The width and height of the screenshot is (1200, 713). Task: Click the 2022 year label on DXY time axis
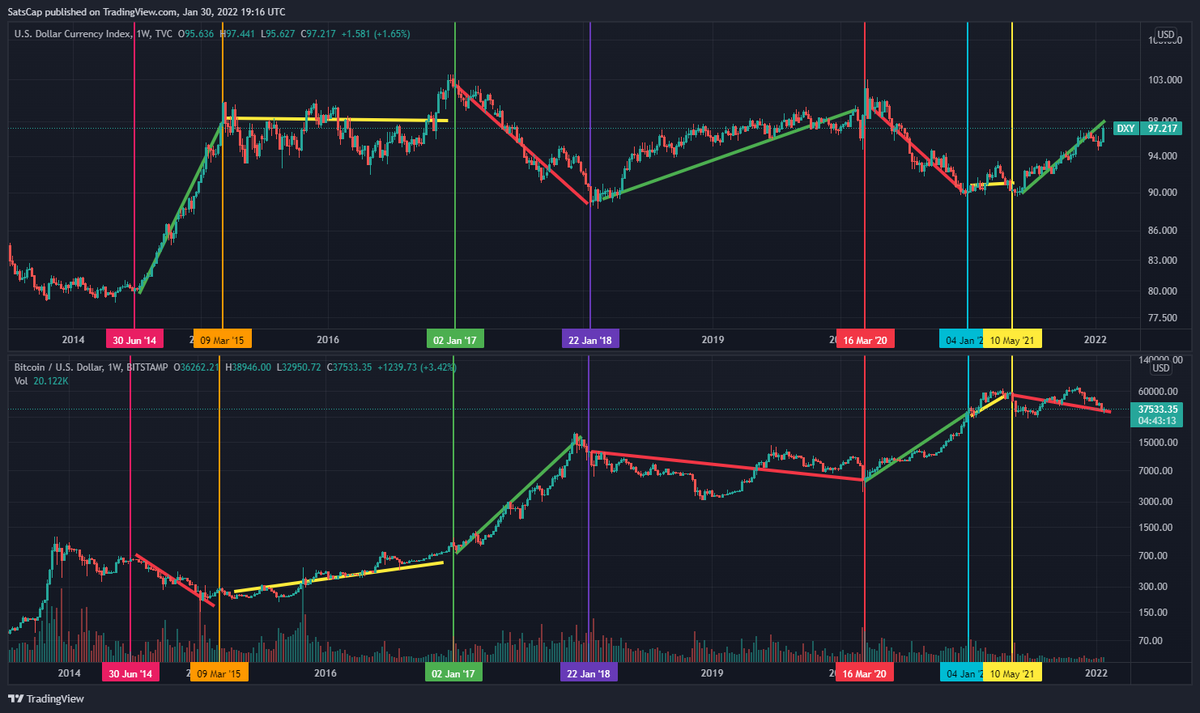pos(1098,340)
